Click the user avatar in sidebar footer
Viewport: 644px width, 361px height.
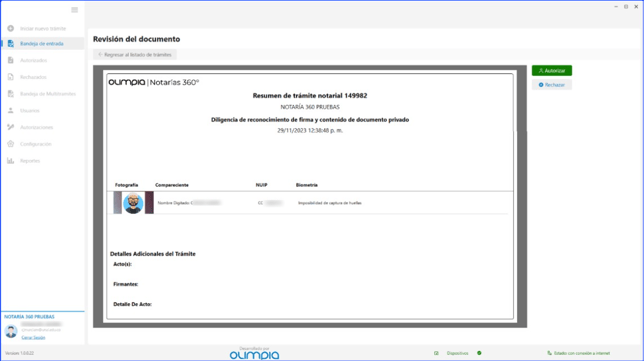(x=11, y=331)
